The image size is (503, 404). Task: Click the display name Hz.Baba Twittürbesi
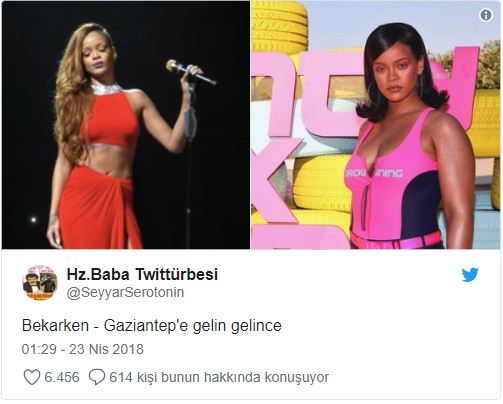click(x=142, y=274)
